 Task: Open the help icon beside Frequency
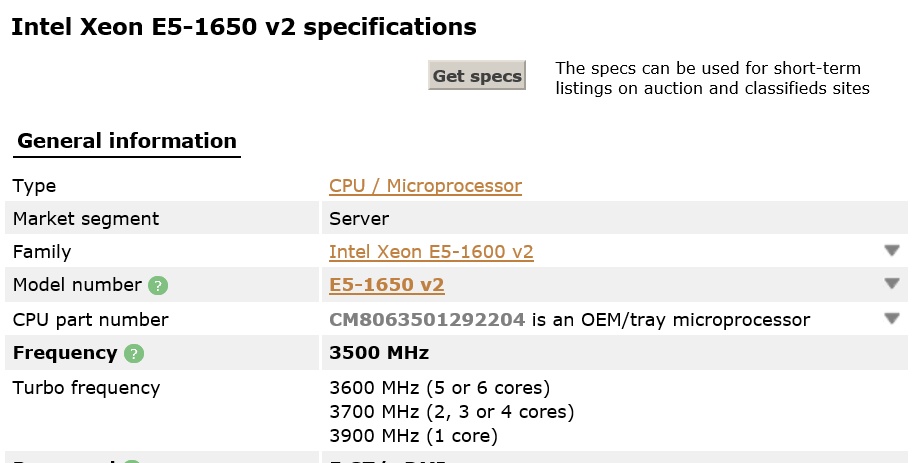[x=134, y=354]
